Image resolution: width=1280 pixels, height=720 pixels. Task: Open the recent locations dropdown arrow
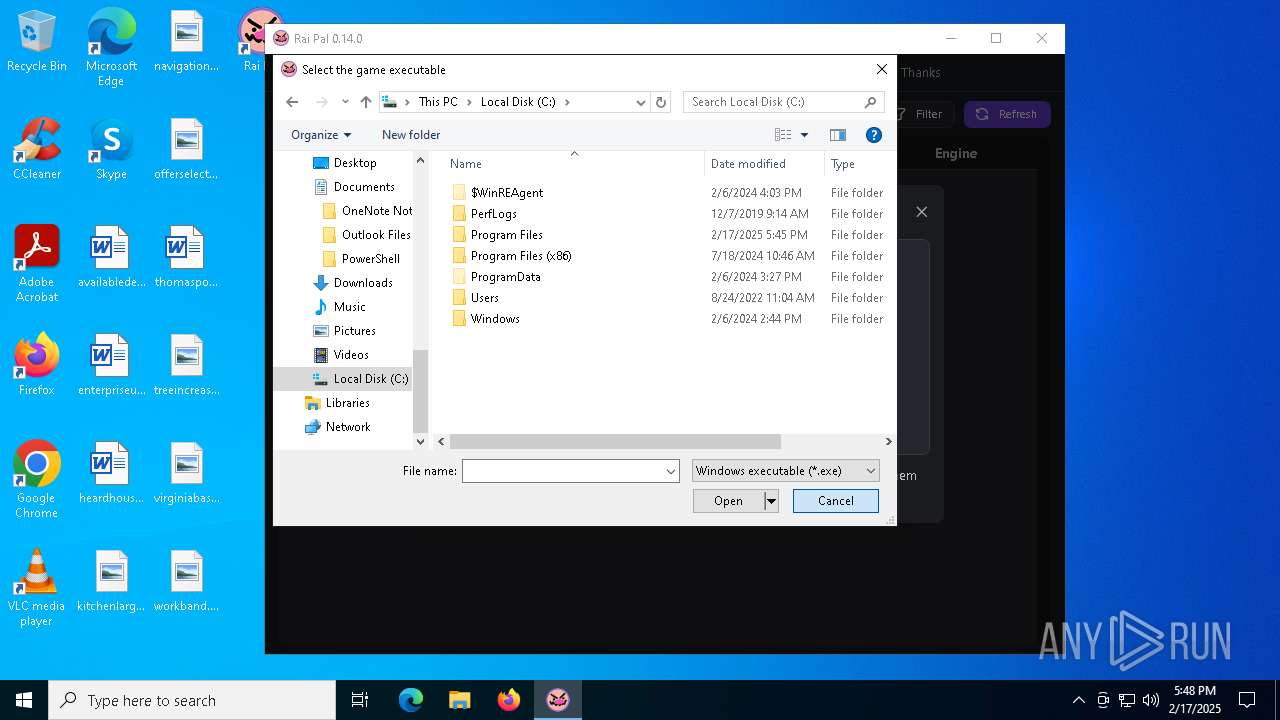click(345, 102)
